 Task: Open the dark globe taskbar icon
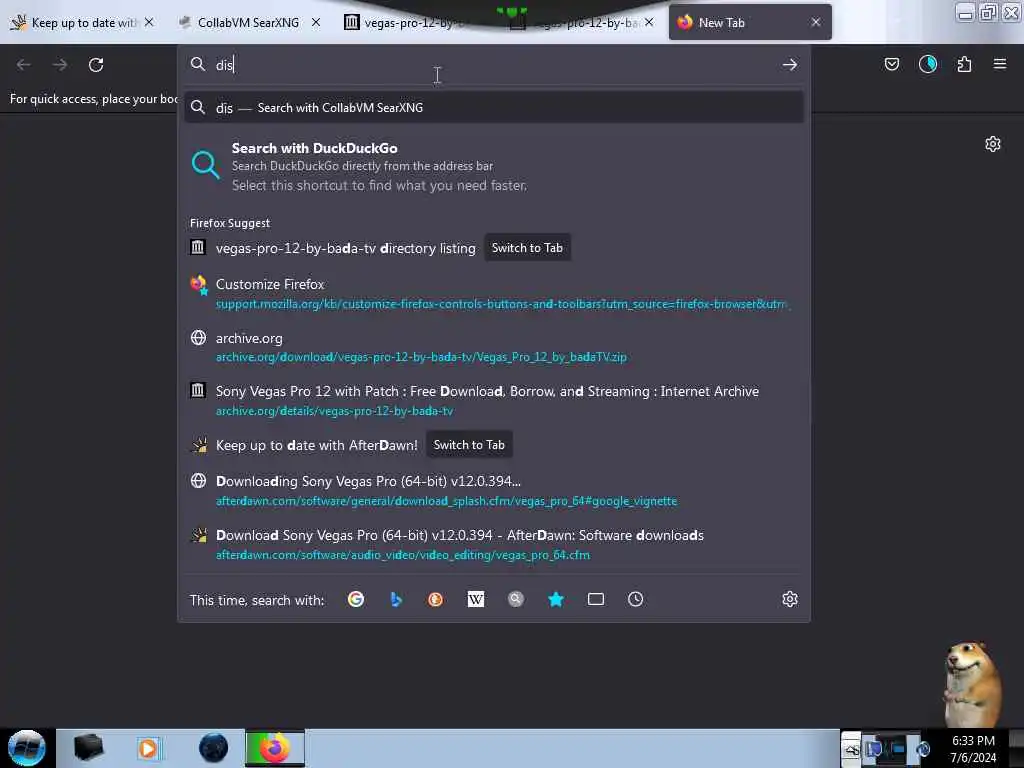[x=214, y=748]
